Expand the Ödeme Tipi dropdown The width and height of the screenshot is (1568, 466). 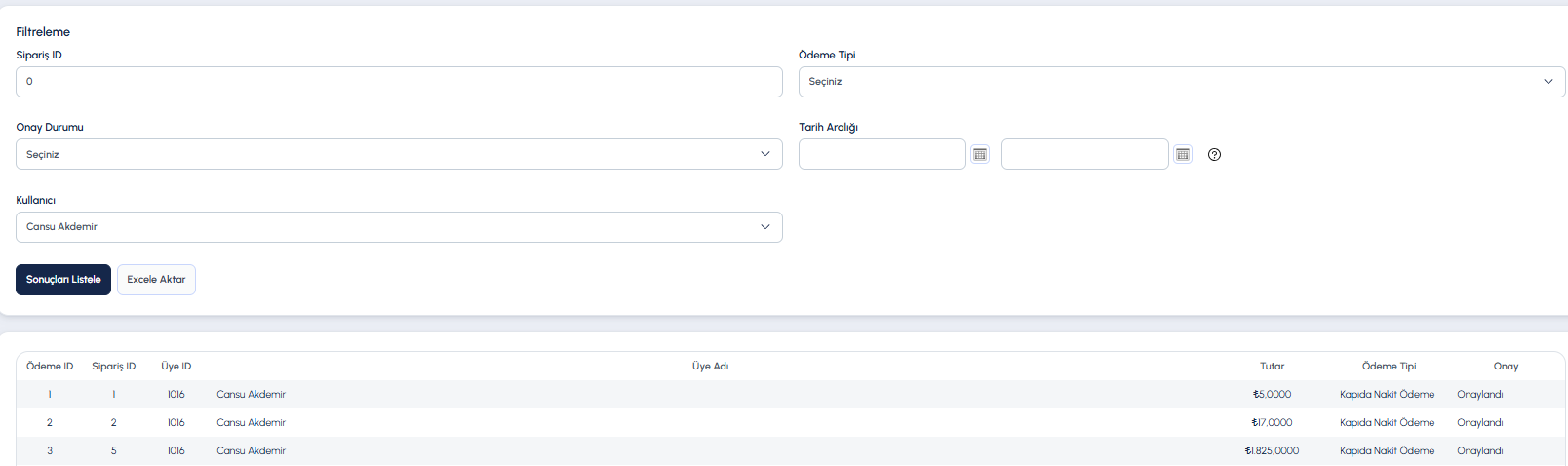coord(1182,82)
